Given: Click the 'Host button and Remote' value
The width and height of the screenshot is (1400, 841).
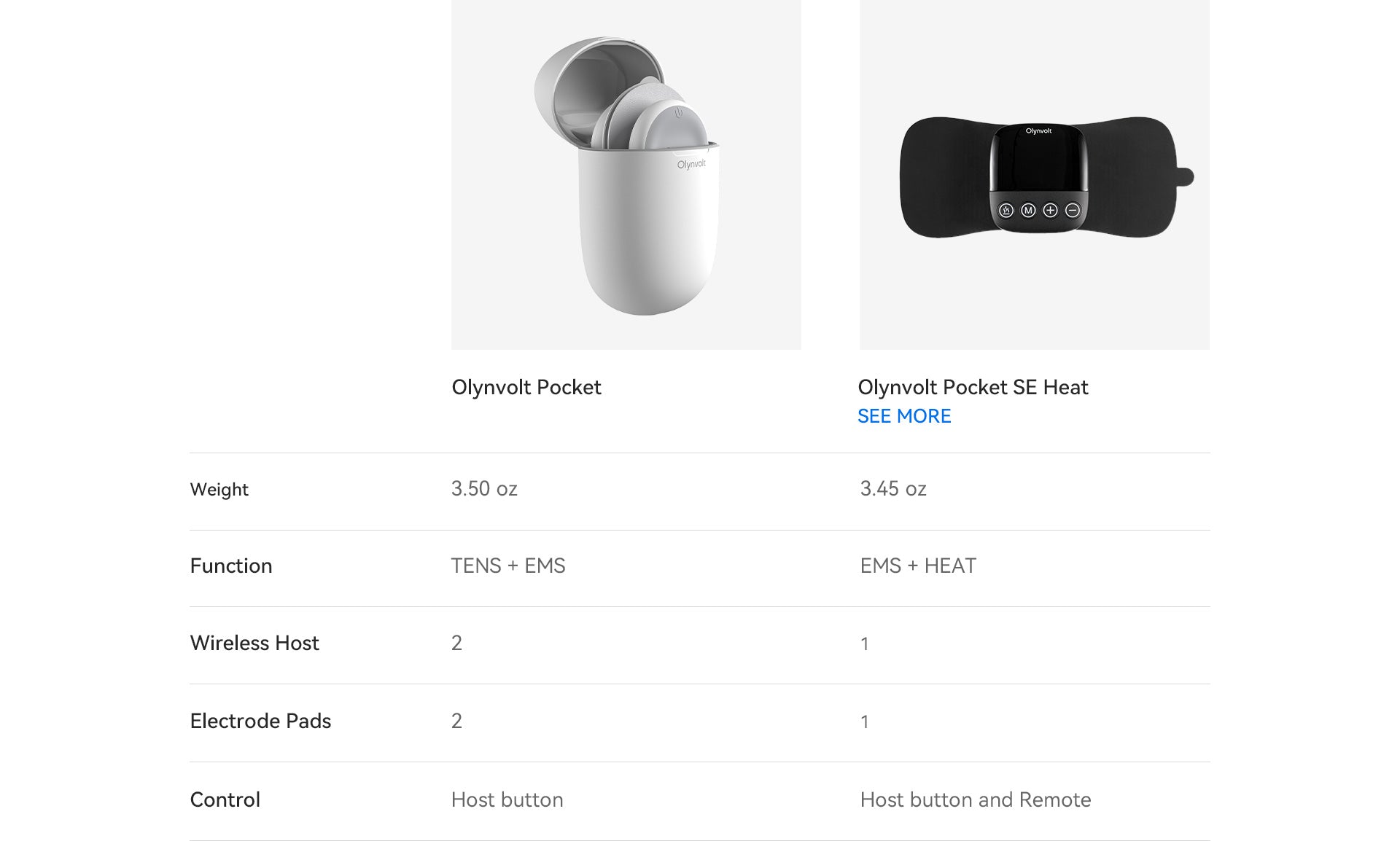Looking at the screenshot, I should tap(976, 799).
